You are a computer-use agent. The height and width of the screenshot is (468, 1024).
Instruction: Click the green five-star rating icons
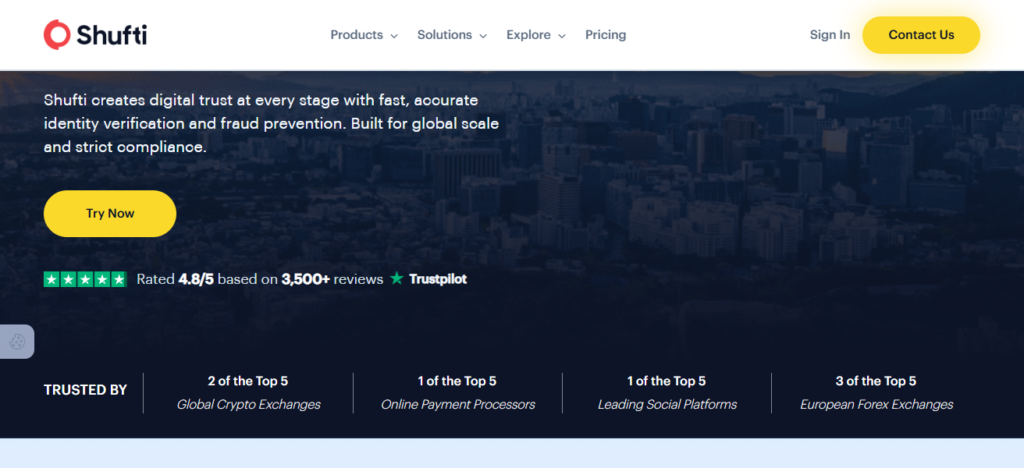coord(85,279)
